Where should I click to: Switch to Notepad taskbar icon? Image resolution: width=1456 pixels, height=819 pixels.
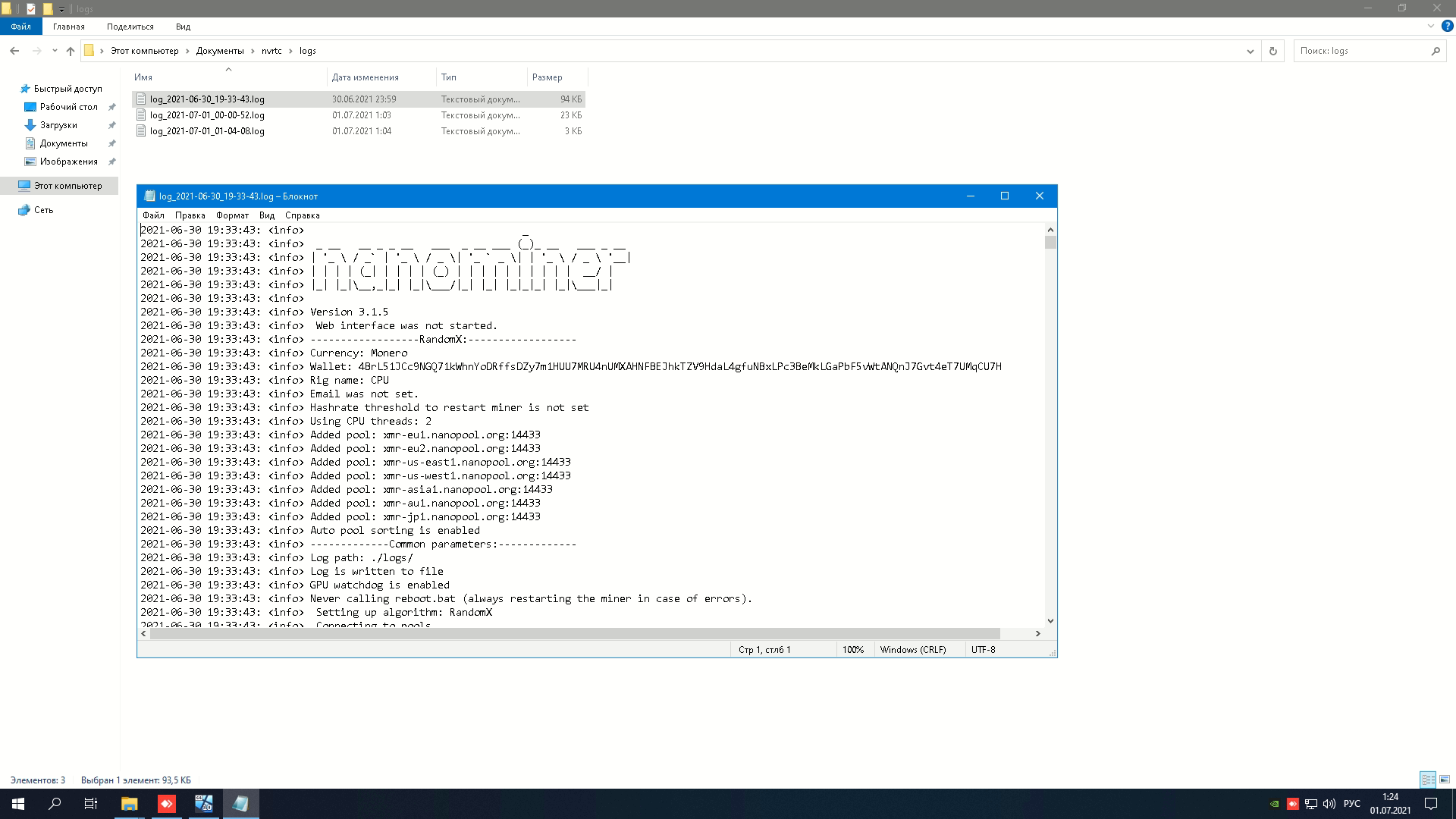tap(240, 804)
